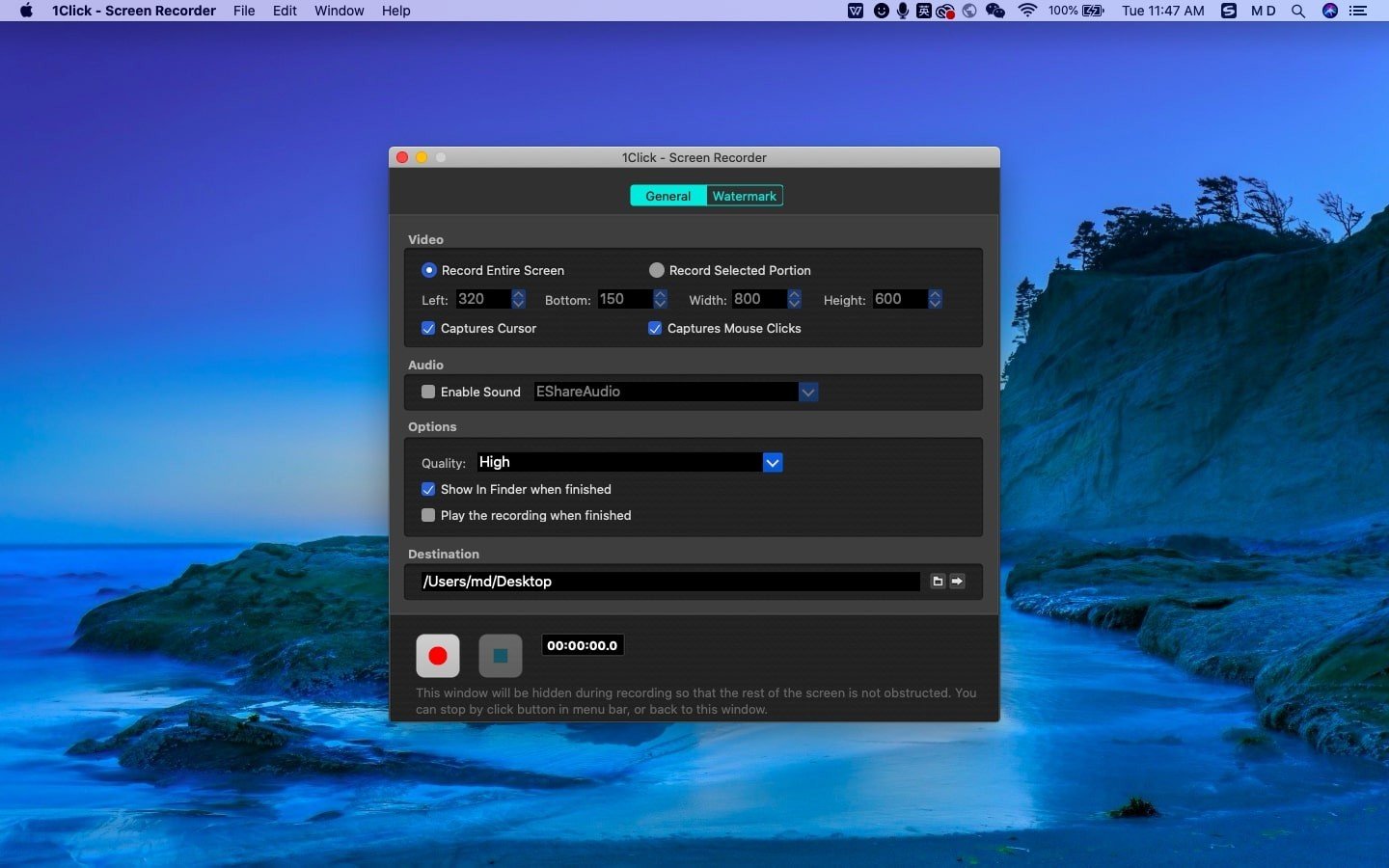Click the folder icon to browse destination

tap(938, 582)
